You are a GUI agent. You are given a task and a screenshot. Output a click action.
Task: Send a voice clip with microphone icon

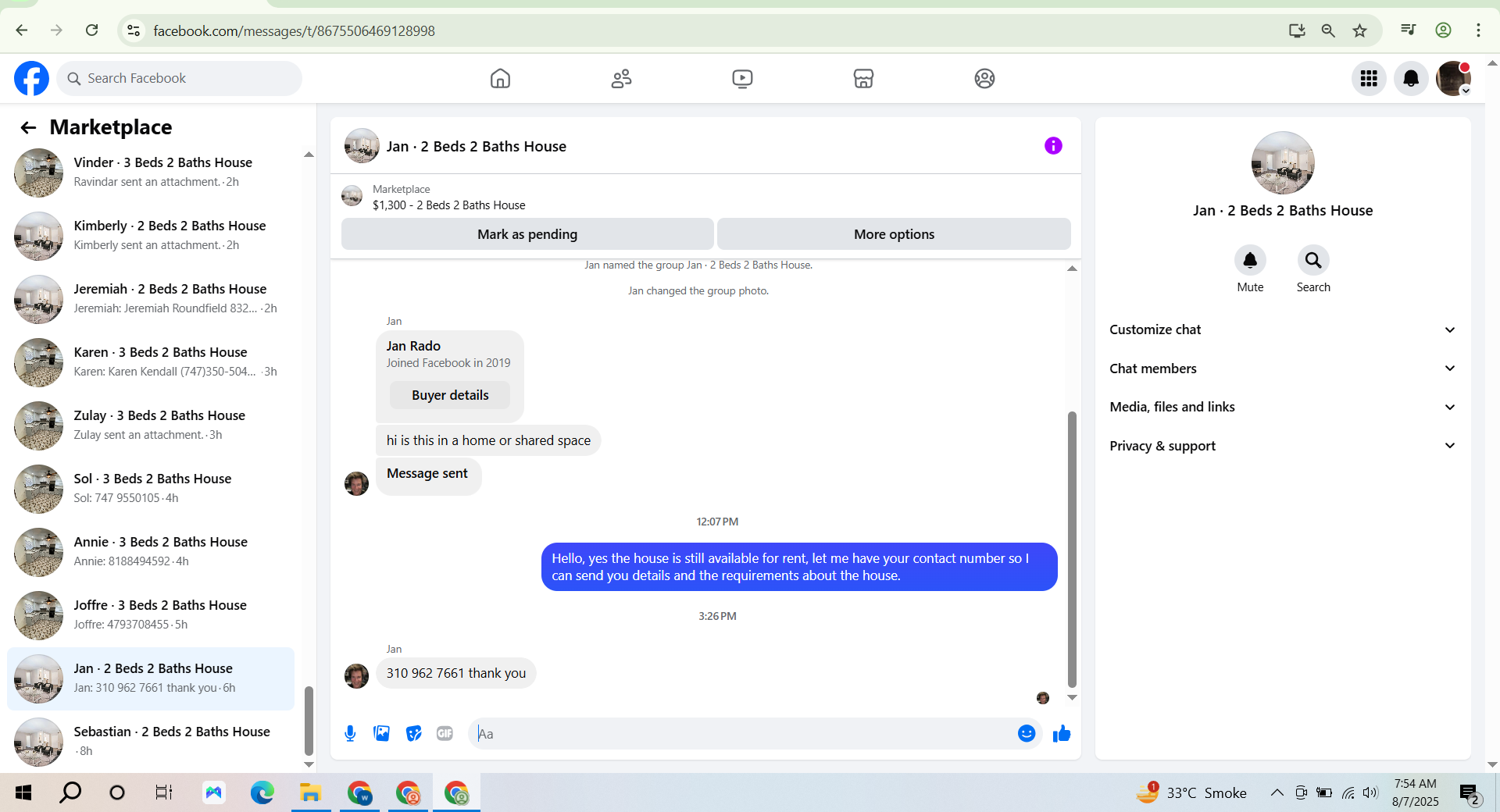(x=350, y=733)
